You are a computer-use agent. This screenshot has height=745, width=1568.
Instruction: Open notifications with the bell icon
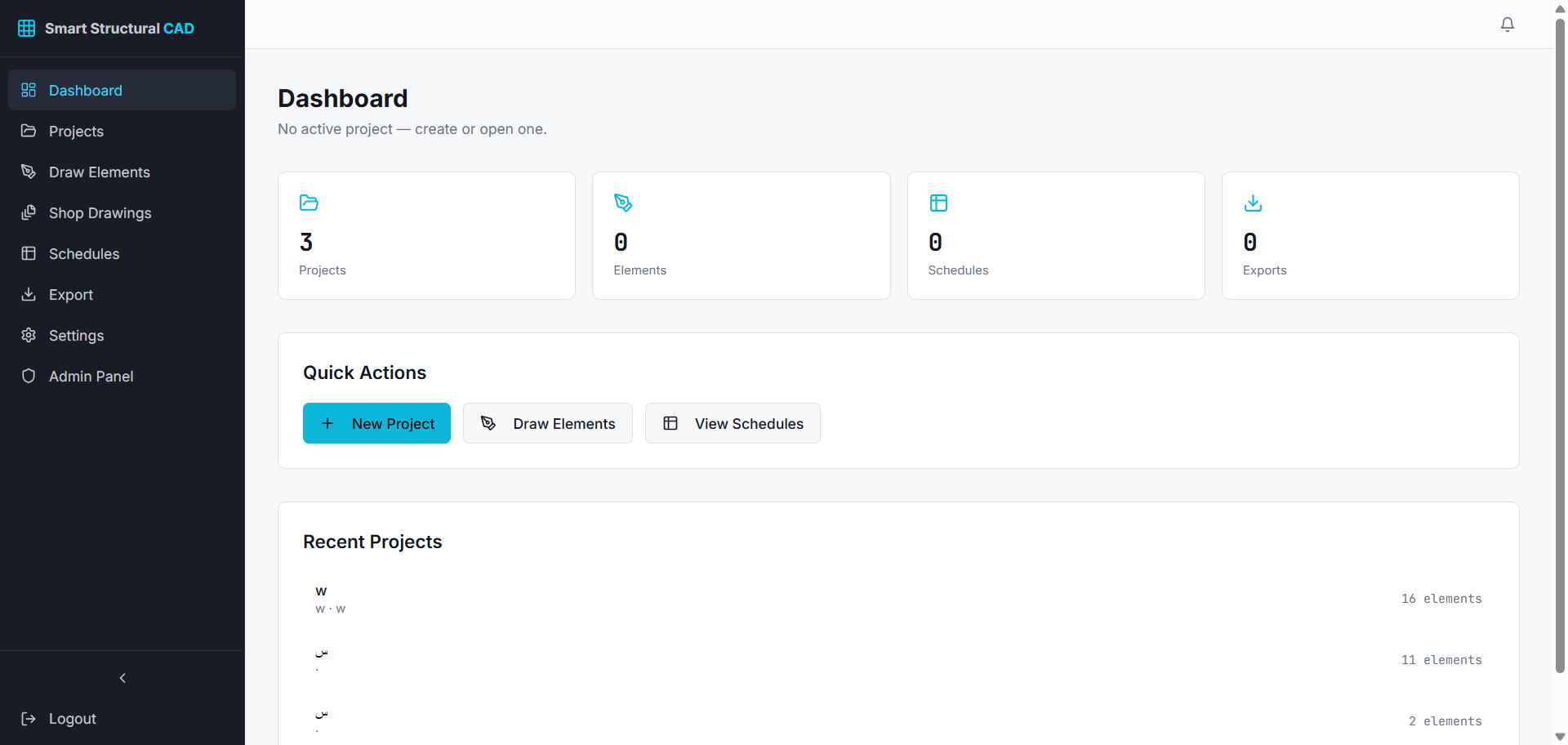(x=1508, y=25)
